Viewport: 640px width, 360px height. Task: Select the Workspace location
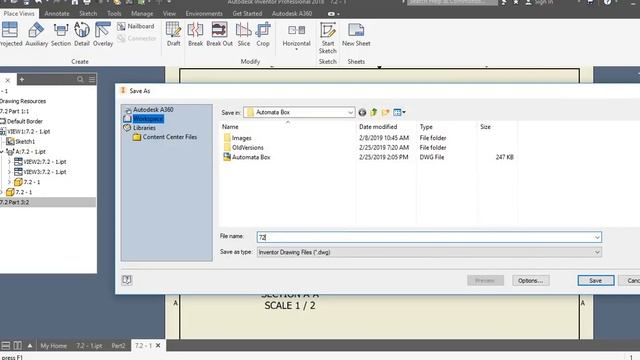click(144, 119)
